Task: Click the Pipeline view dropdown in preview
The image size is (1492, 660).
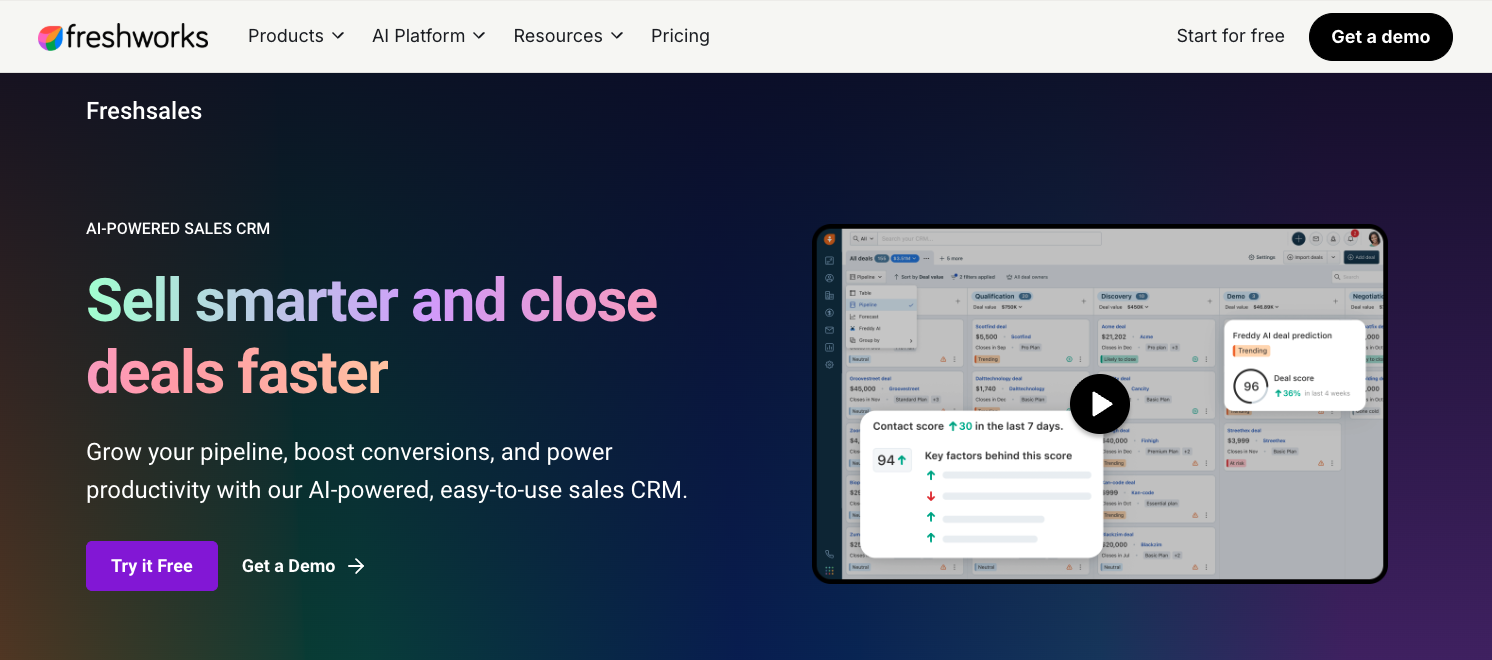Action: coord(867,276)
